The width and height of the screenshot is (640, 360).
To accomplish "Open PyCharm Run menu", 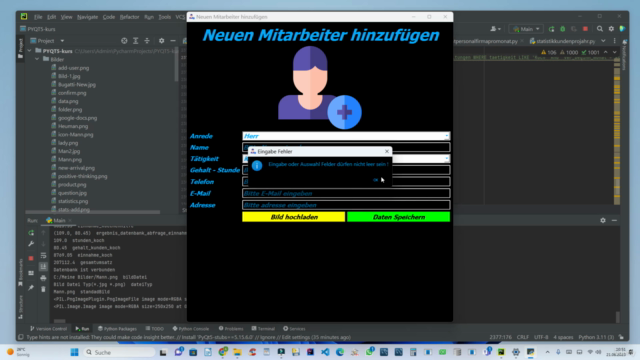I will click(149, 17).
